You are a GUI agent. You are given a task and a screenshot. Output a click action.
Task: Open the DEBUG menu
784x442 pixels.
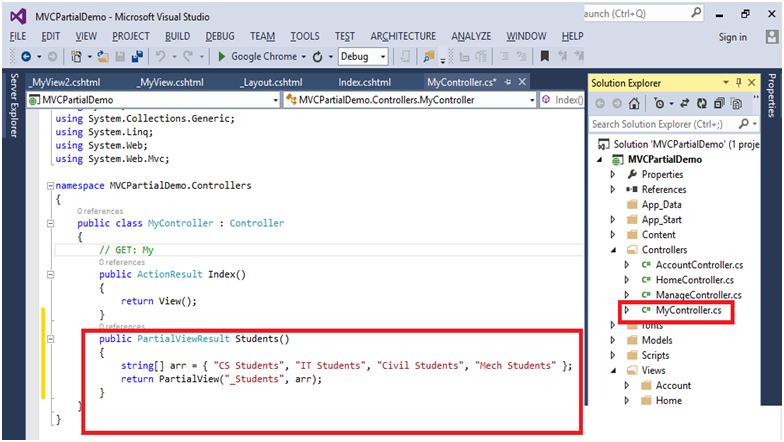pos(220,36)
